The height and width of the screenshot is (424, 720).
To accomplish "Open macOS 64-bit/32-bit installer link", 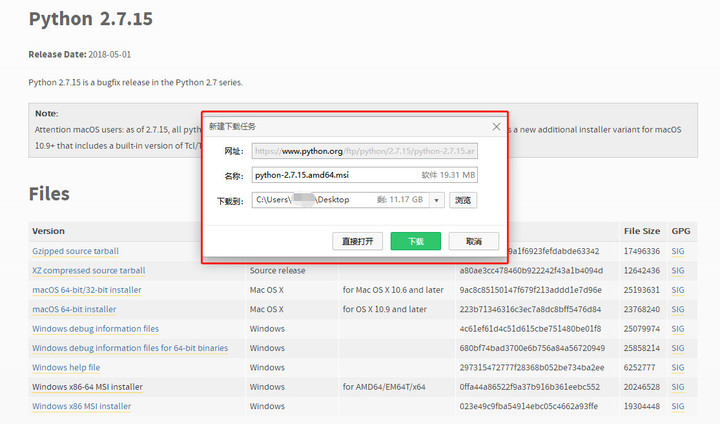I will point(87,290).
